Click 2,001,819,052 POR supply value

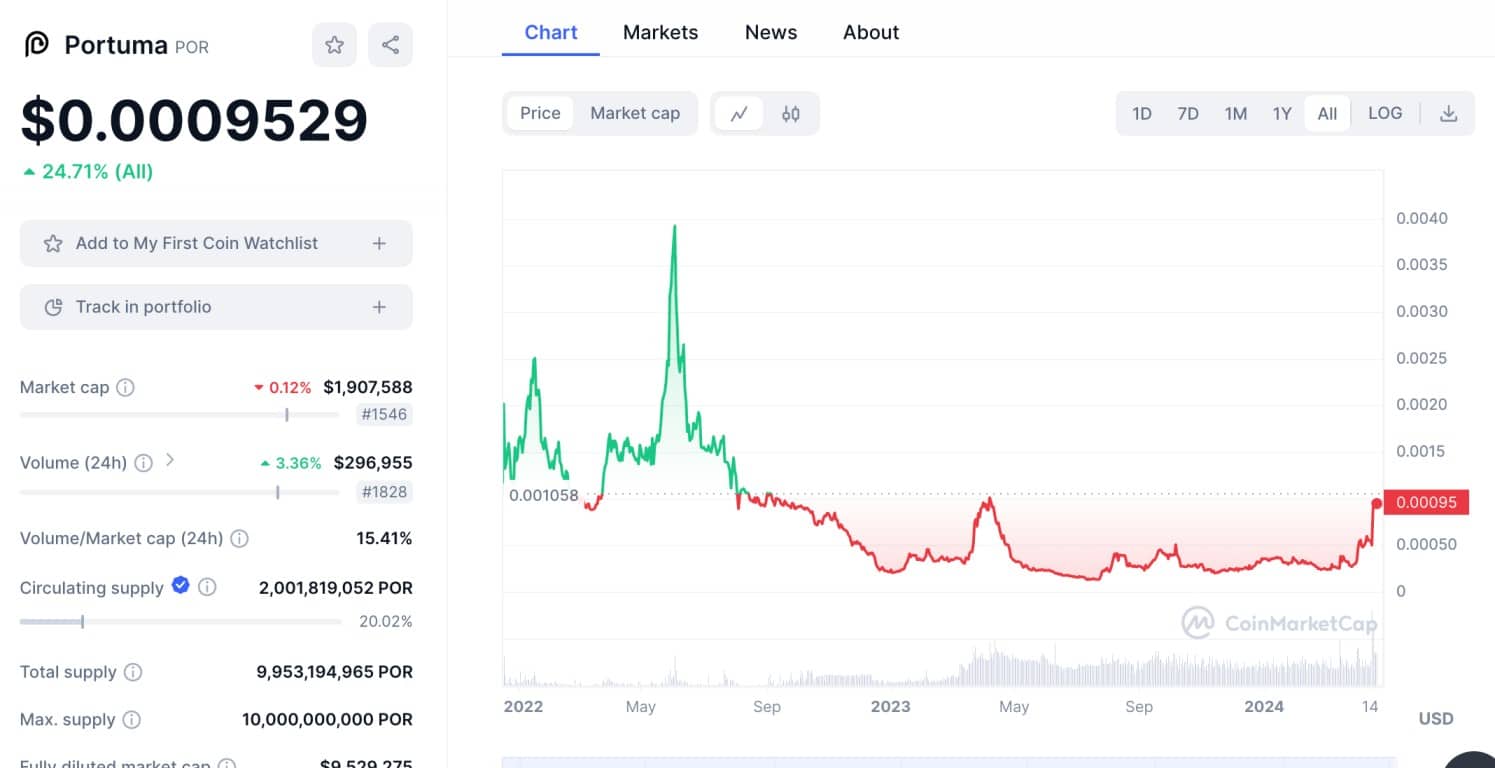point(335,587)
